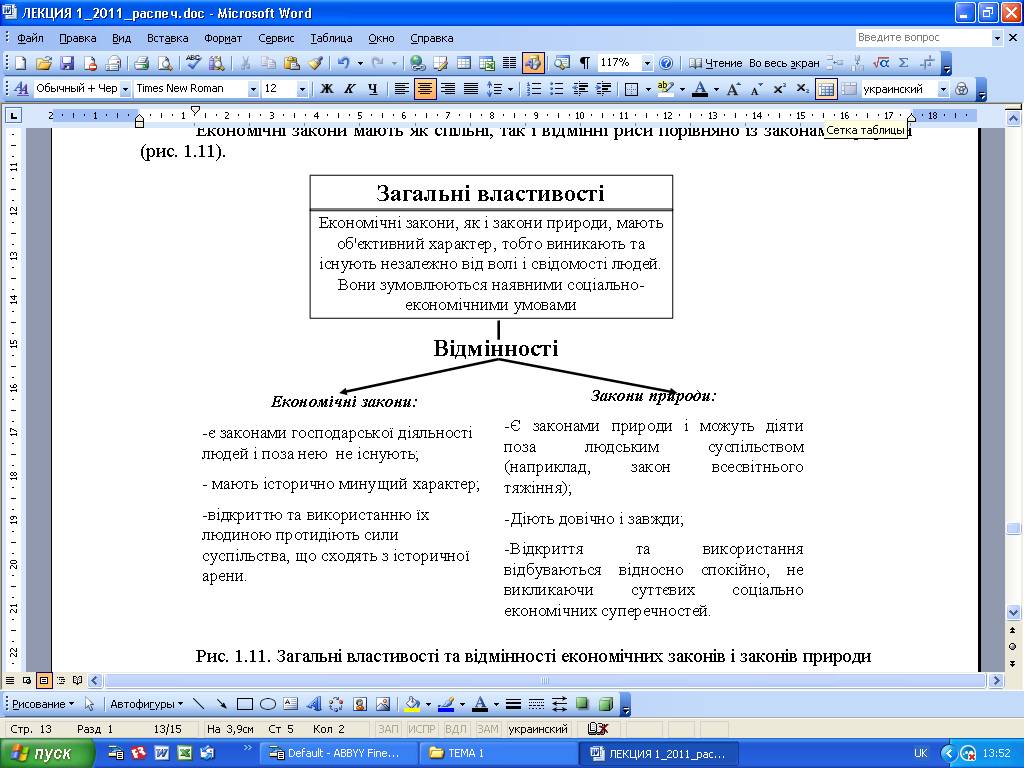
Task: Click the Paste clipboard icon
Action: (292, 63)
